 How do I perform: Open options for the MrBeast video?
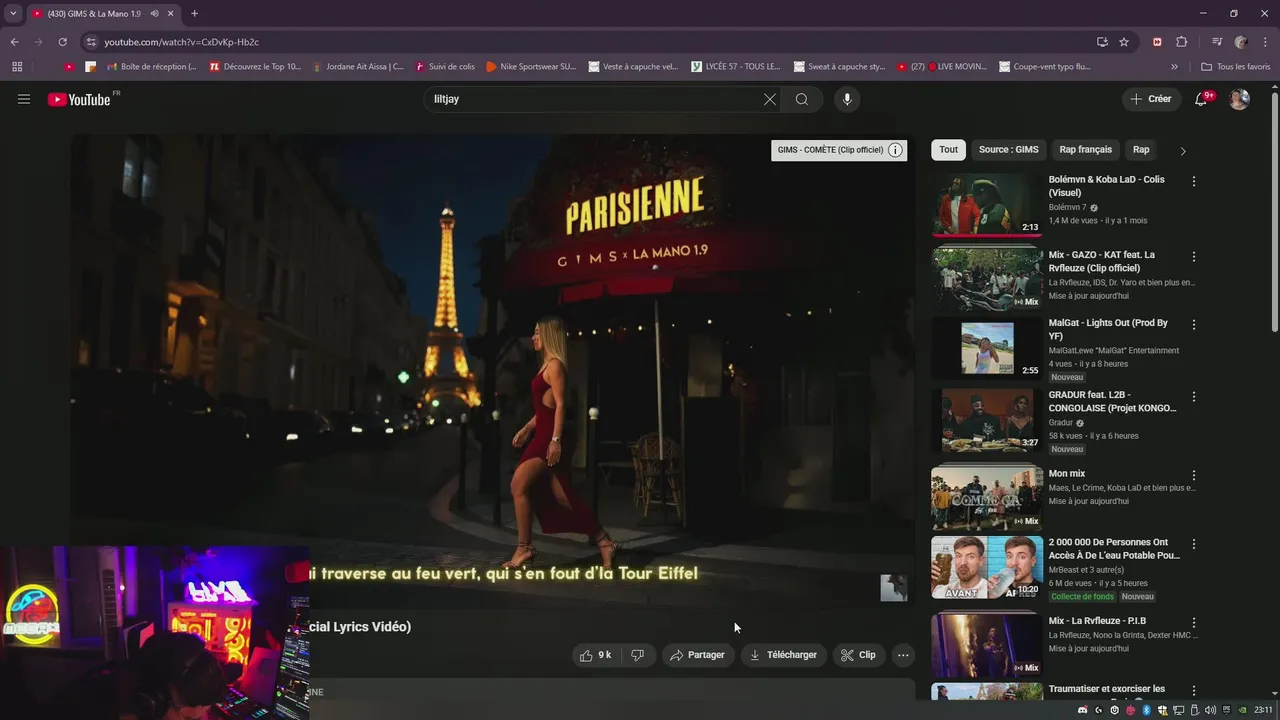(1193, 544)
